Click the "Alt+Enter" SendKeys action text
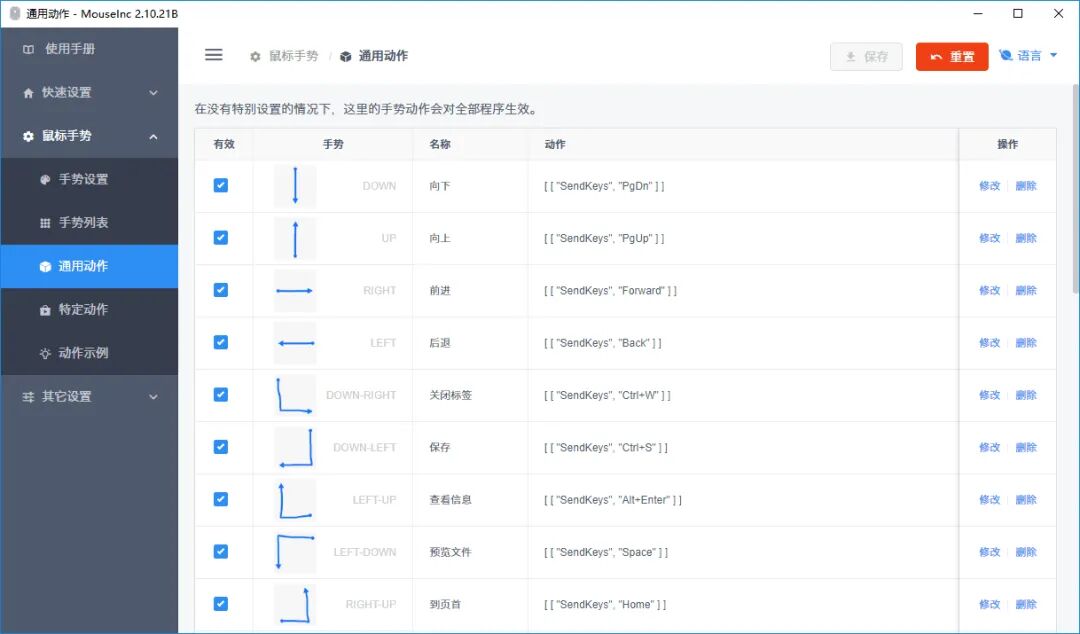Viewport: 1080px width, 634px height. (x=612, y=500)
